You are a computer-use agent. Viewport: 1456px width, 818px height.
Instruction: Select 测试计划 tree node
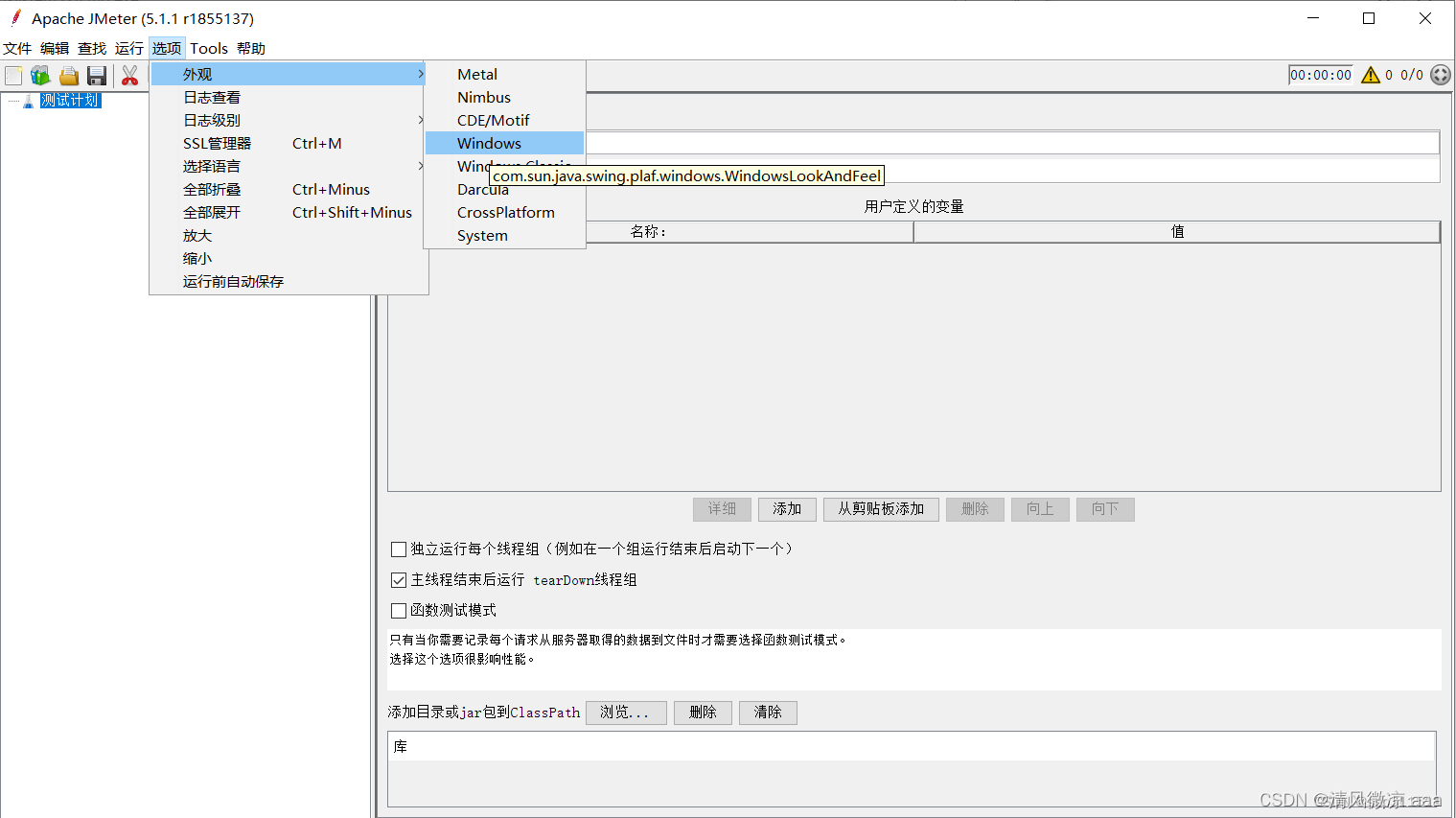click(70, 101)
